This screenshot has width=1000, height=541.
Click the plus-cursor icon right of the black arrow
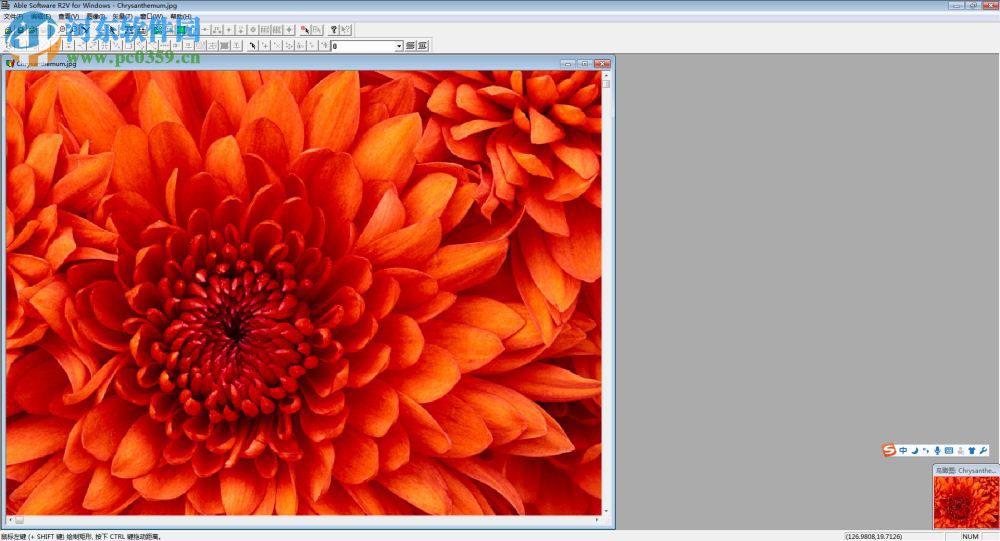[265, 46]
